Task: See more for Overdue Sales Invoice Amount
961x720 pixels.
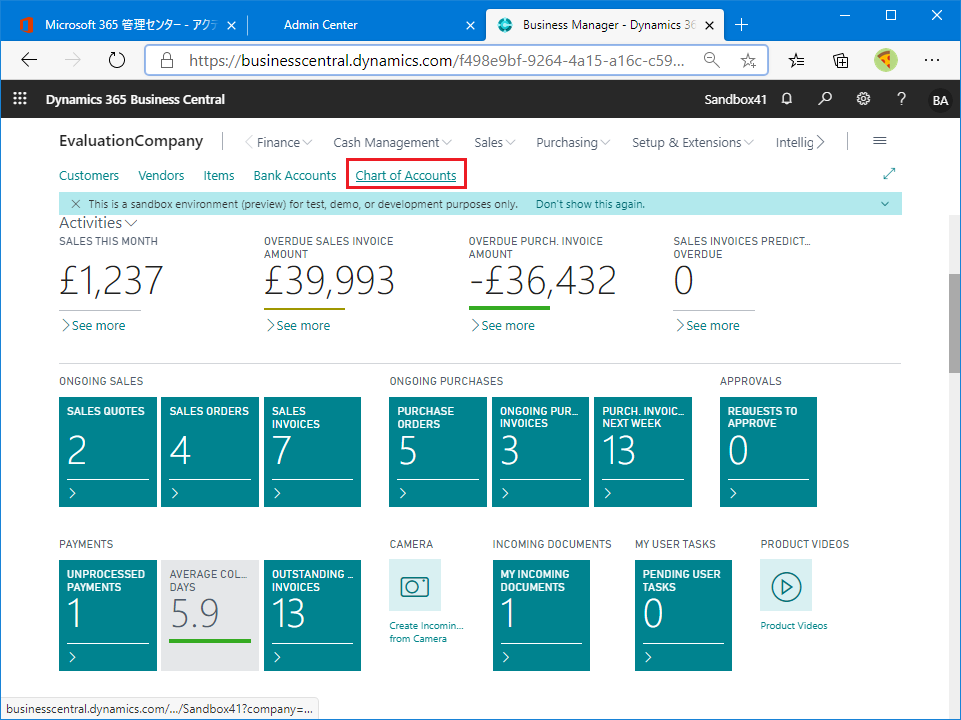Action: pos(298,325)
